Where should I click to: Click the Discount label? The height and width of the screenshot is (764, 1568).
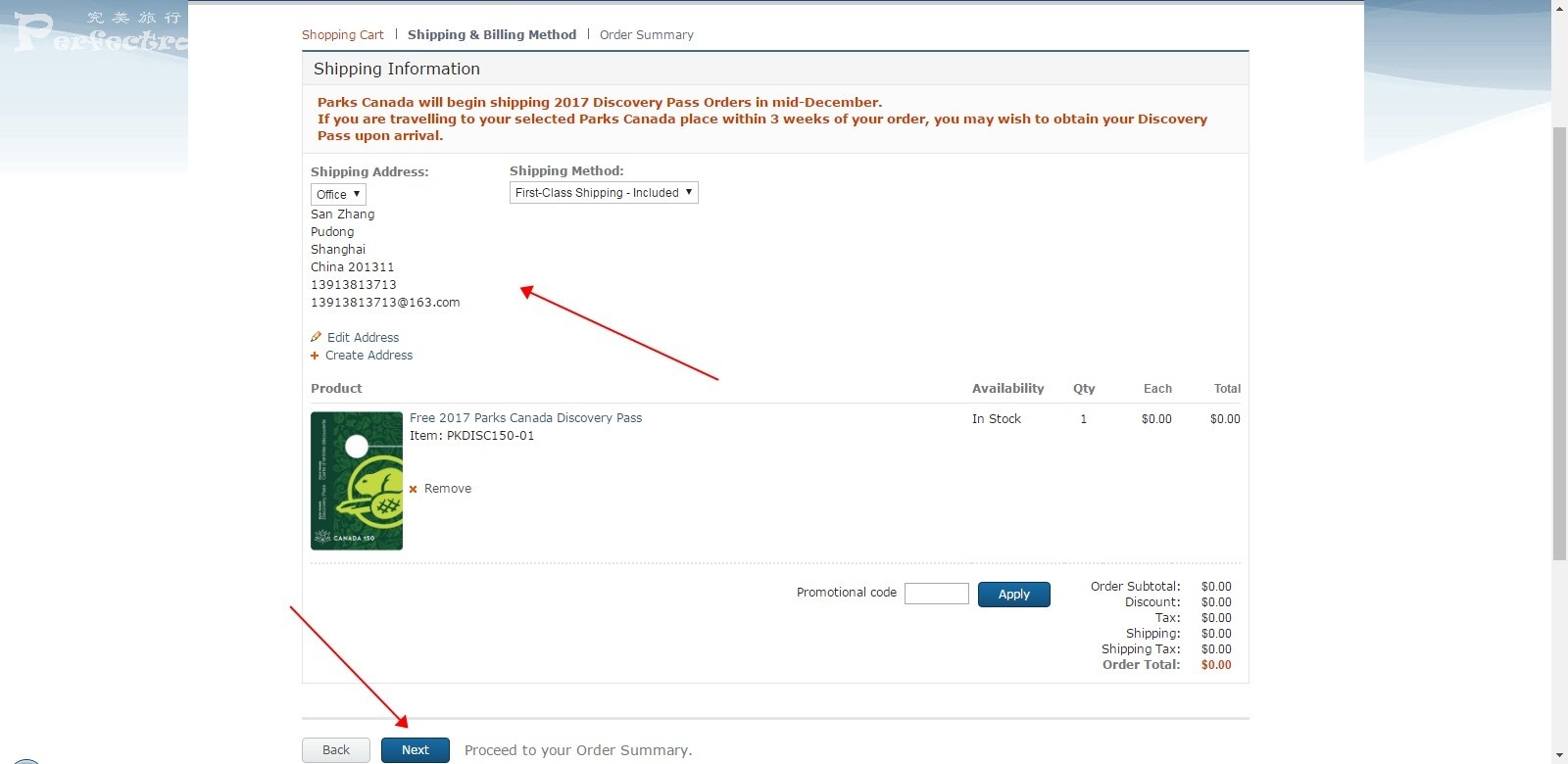(1152, 602)
